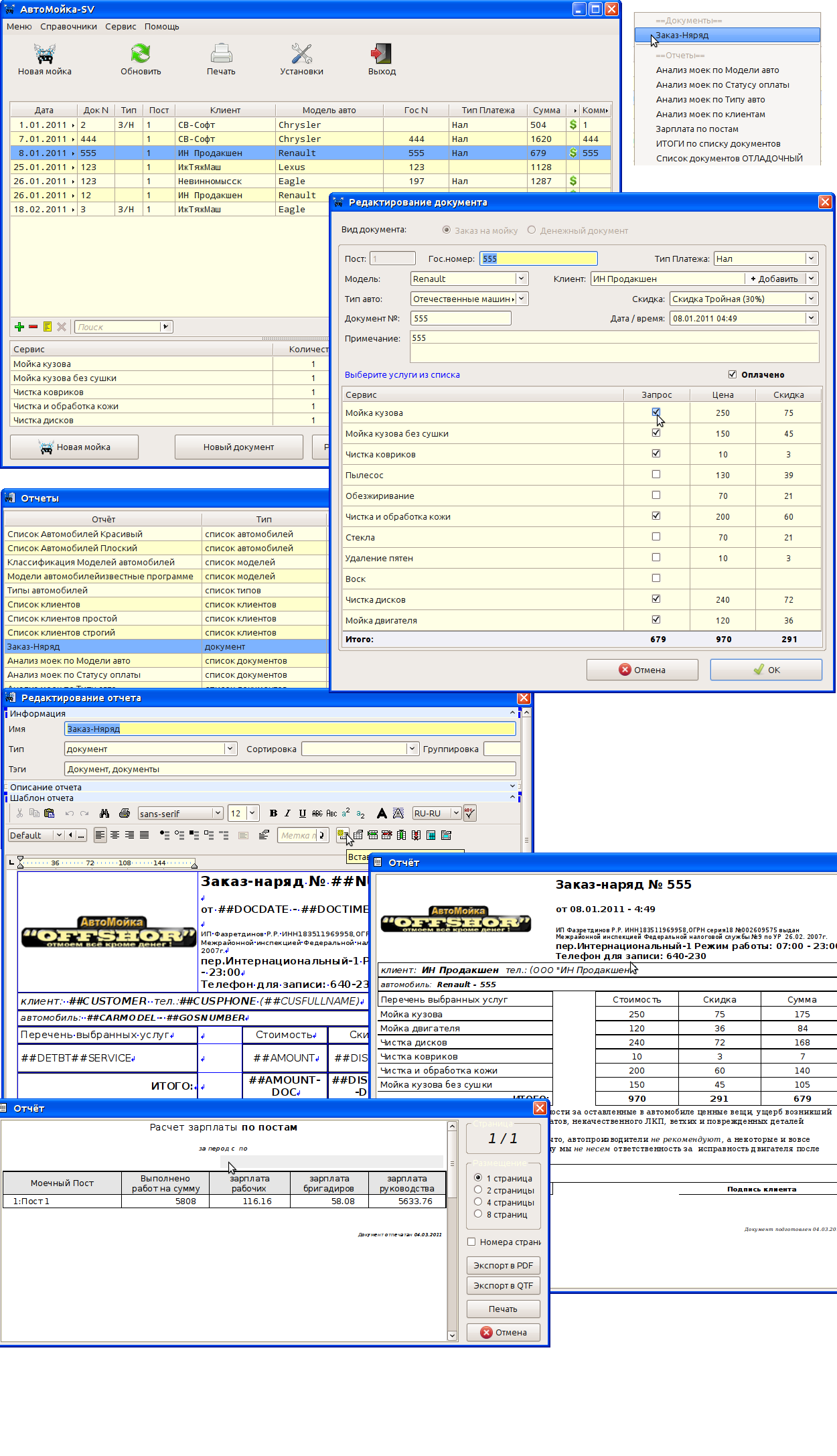Click the Поиск search input field
The width and height of the screenshot is (837, 1456).
point(118,327)
